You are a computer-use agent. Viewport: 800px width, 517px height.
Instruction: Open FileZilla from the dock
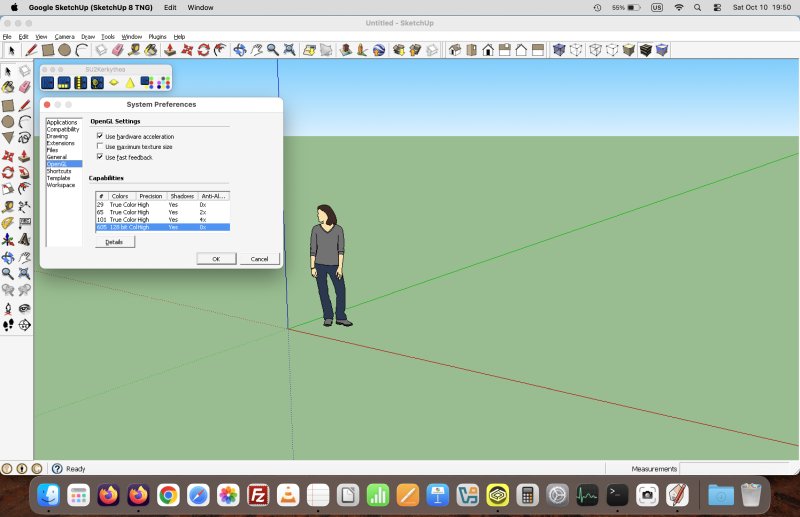(x=258, y=495)
